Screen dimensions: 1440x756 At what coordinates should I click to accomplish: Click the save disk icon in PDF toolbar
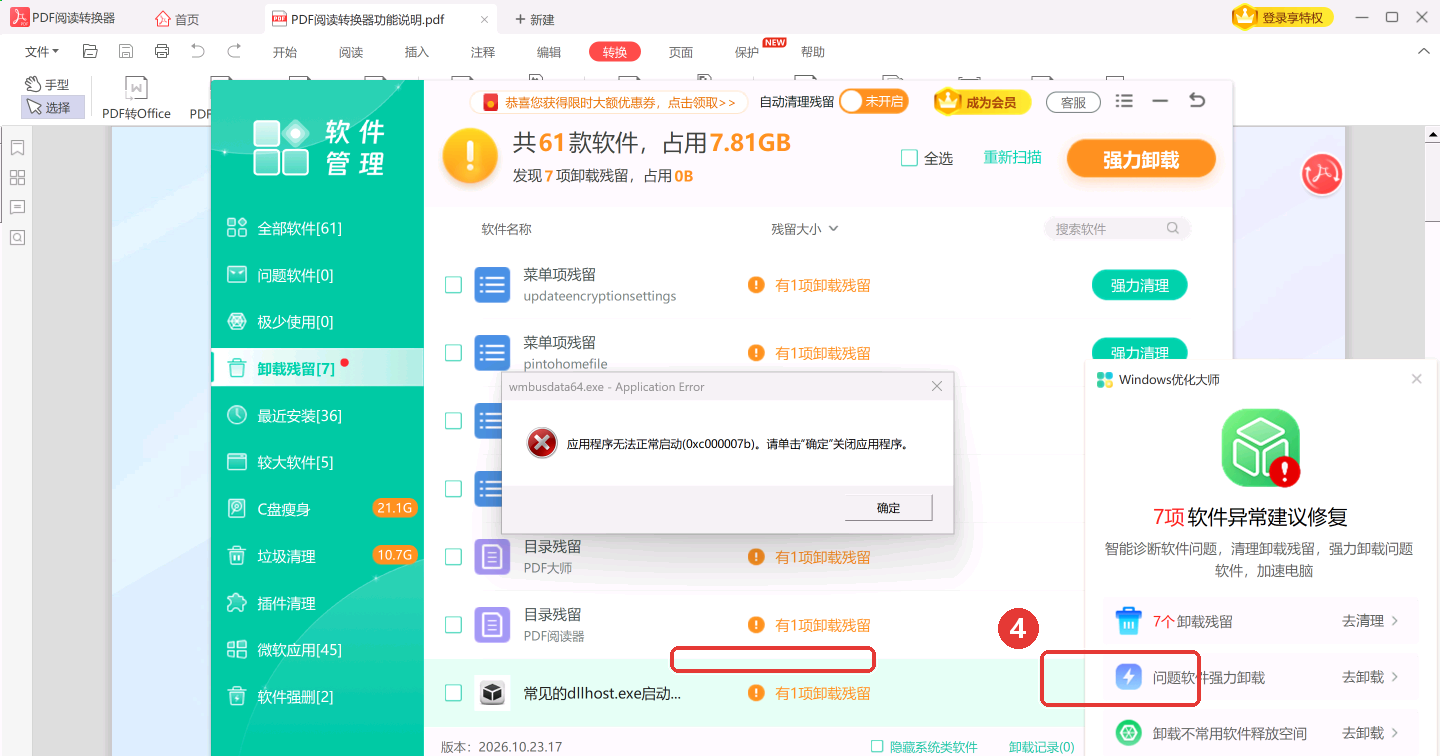[x=126, y=51]
